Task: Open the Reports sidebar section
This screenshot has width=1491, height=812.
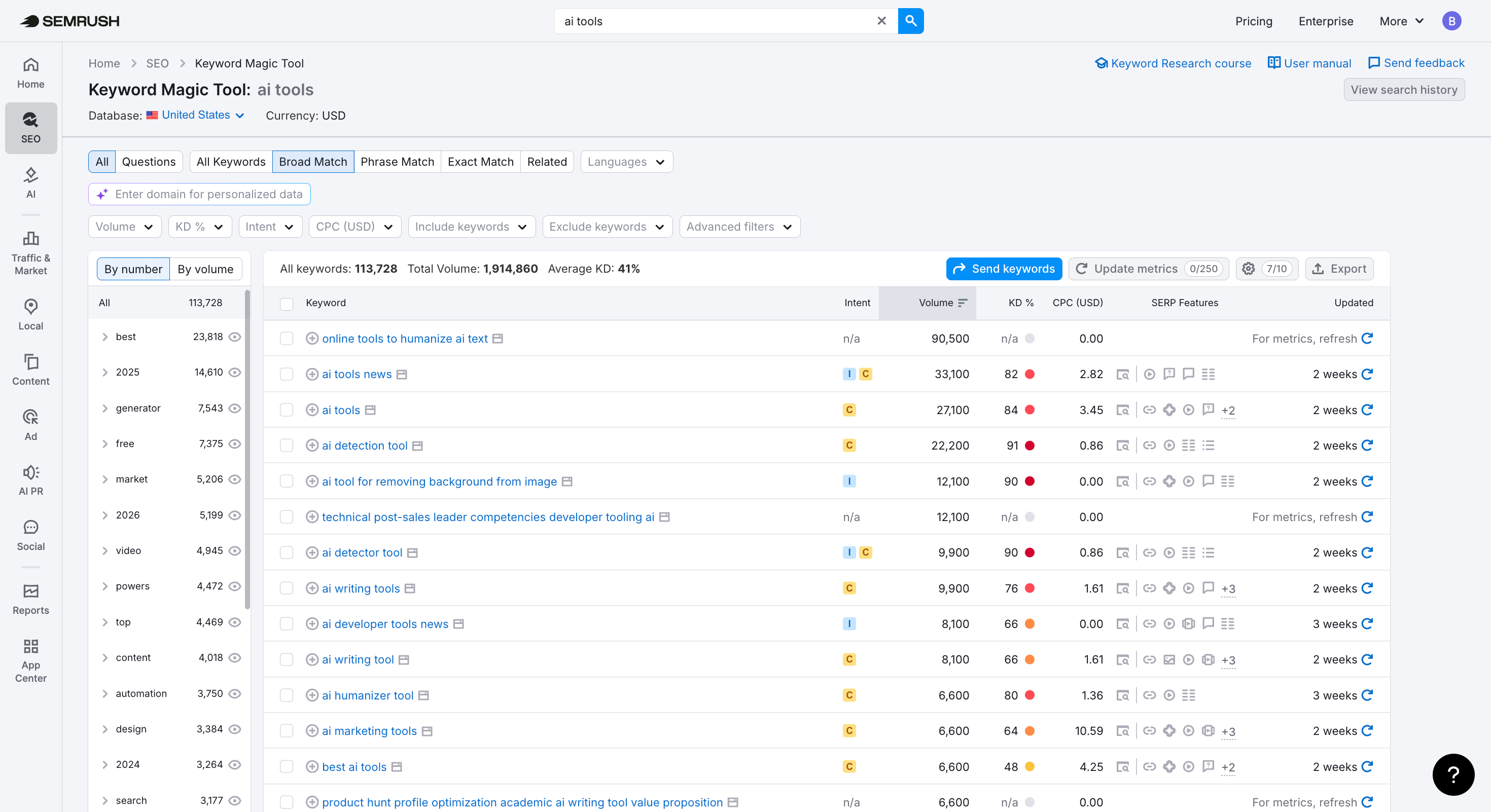Action: click(x=30, y=599)
